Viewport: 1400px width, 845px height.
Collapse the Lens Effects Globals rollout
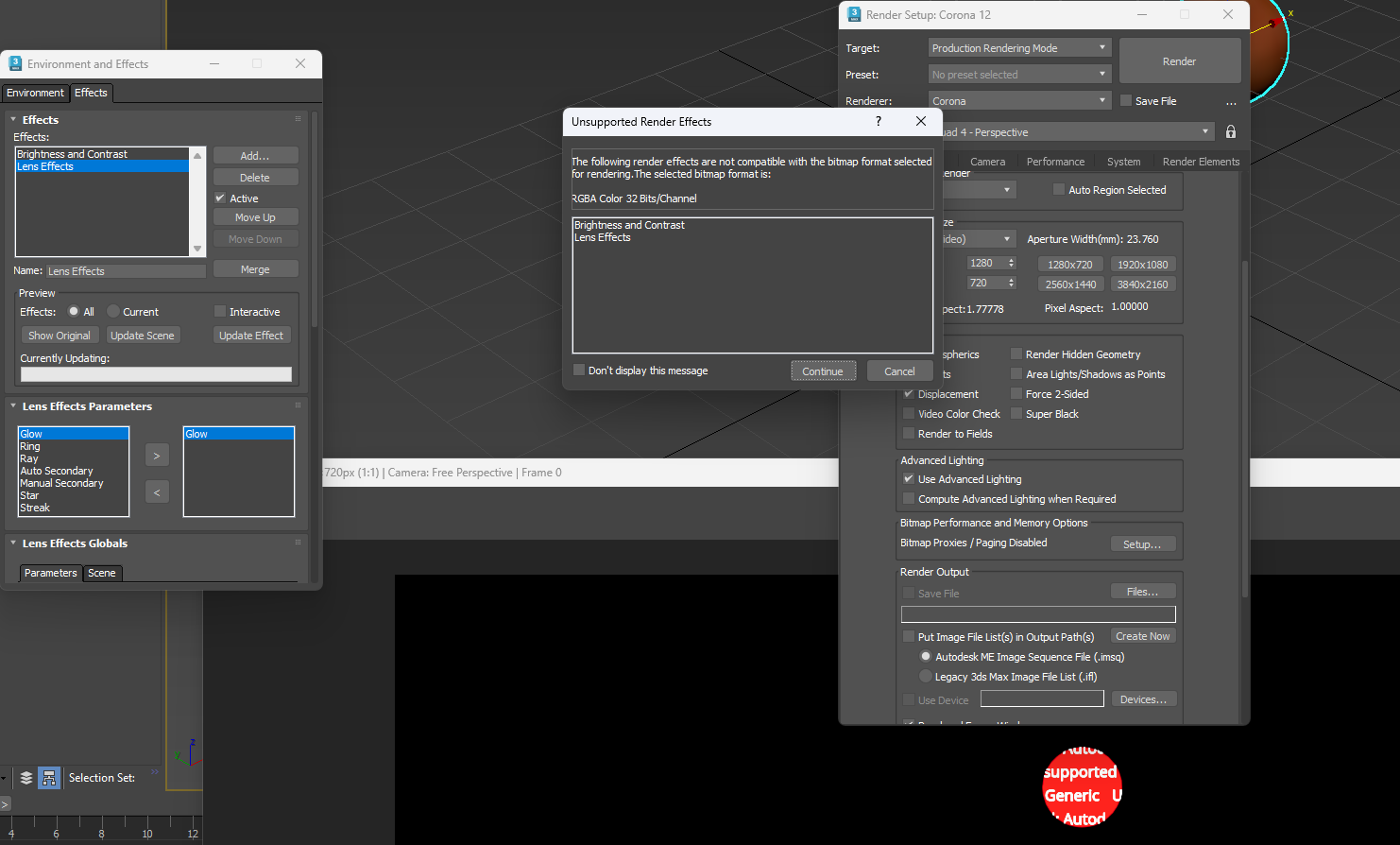[x=13, y=543]
